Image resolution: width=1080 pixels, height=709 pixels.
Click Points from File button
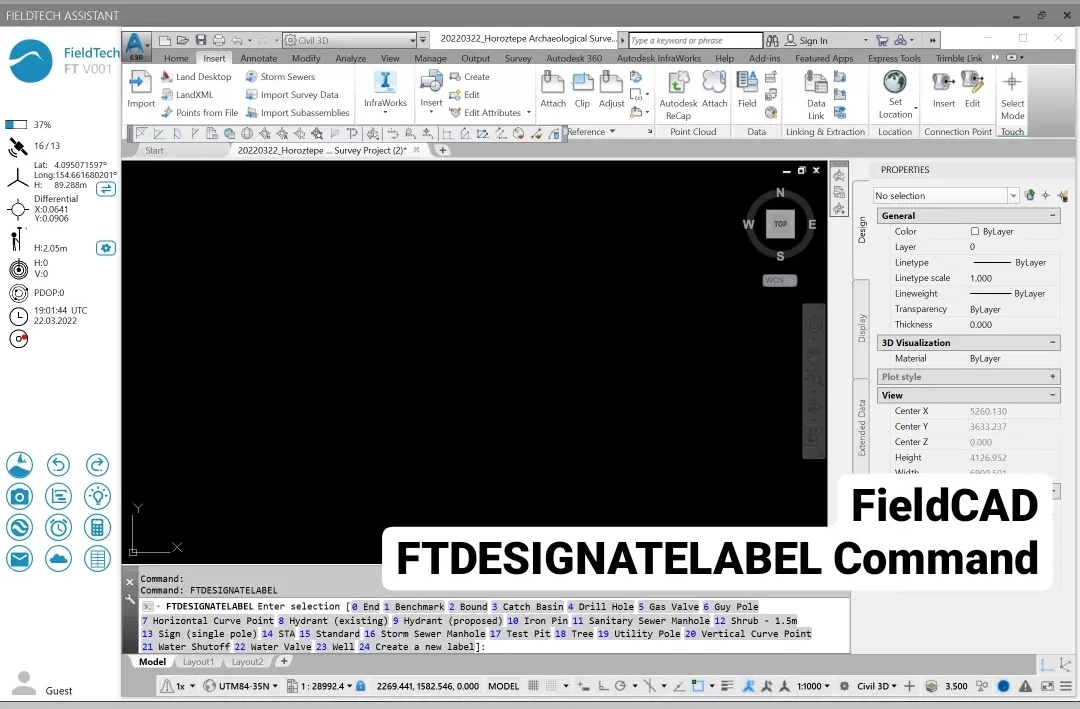[x=199, y=112]
